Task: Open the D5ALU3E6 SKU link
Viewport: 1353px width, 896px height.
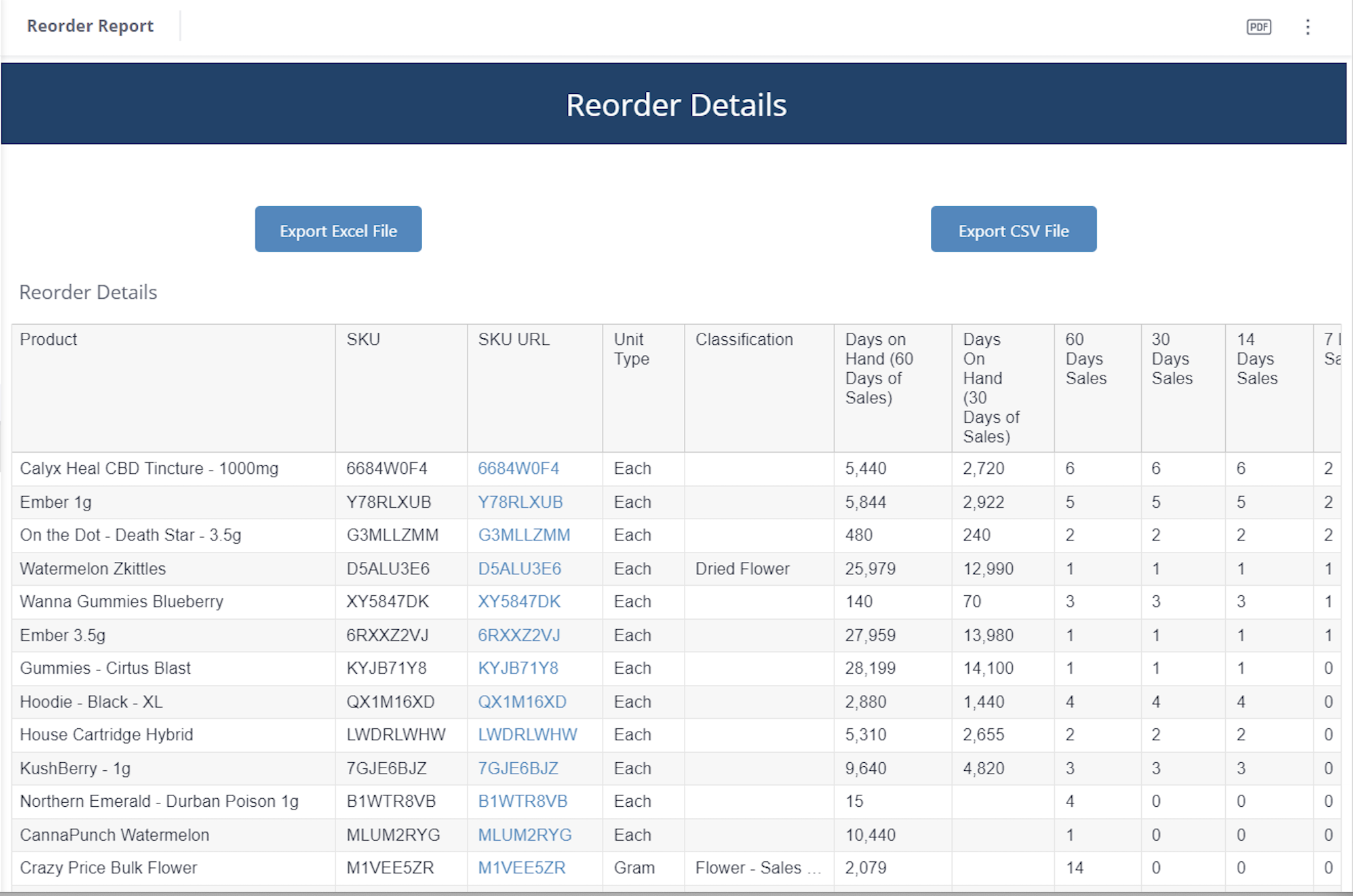Action: (x=519, y=568)
